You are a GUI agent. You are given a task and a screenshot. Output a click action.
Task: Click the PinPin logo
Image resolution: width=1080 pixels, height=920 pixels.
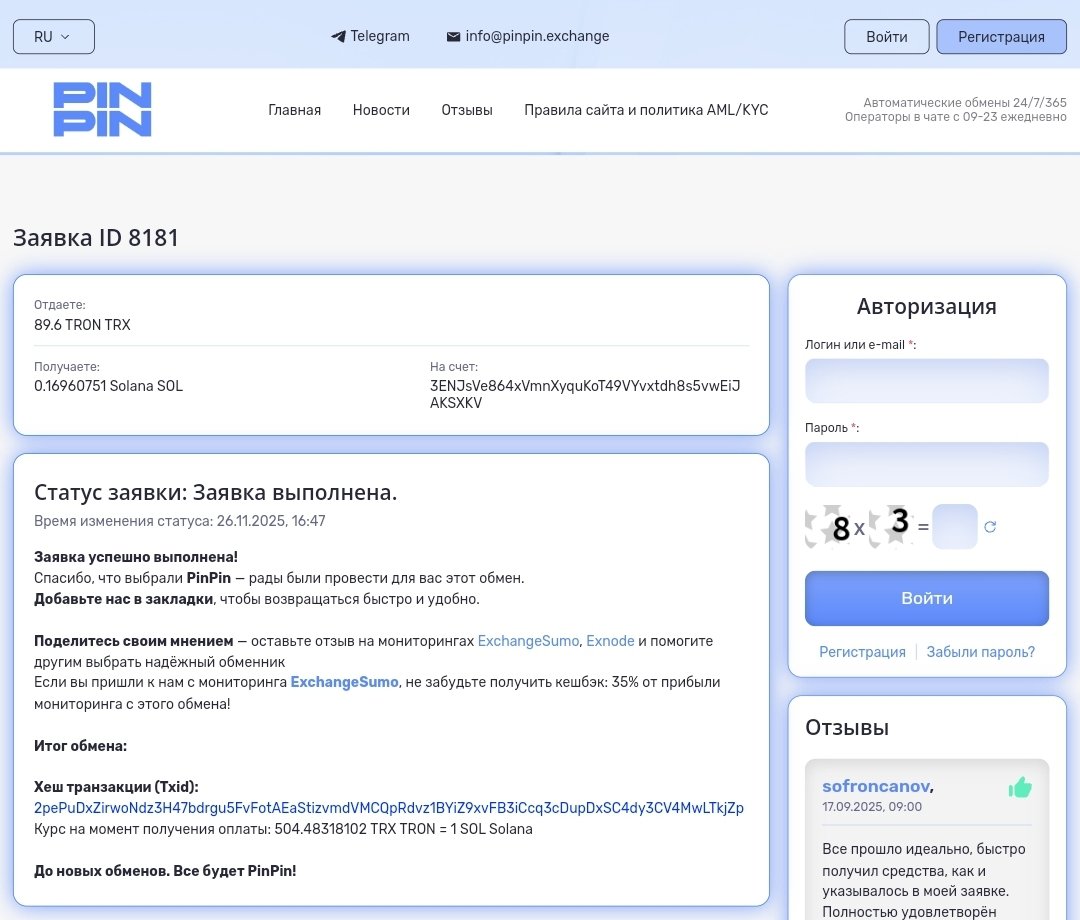(x=102, y=110)
